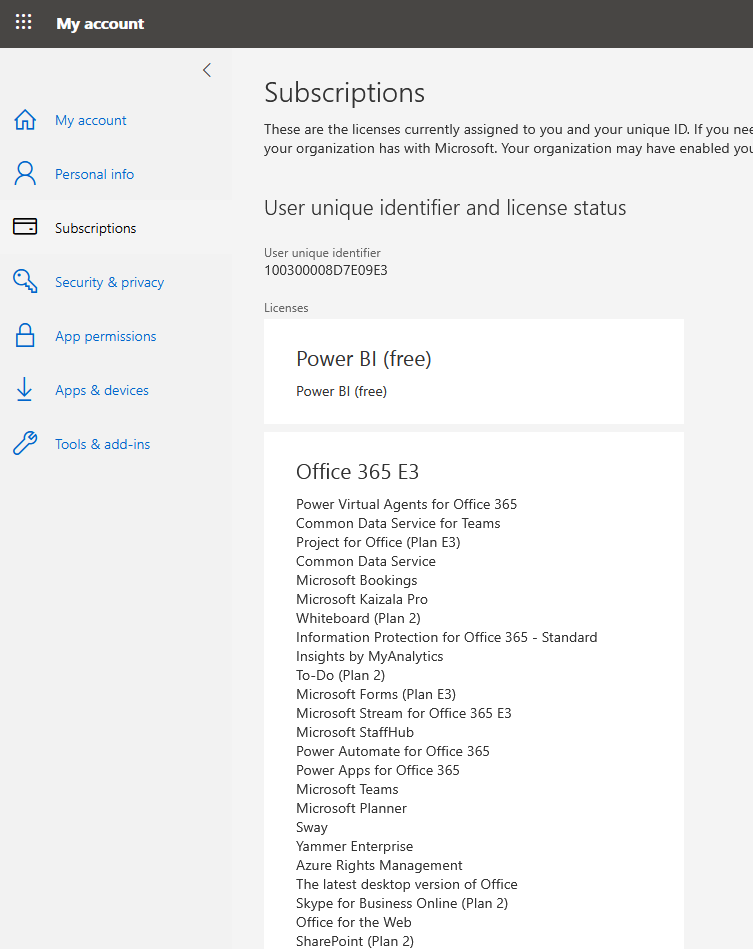
Task: Click the Sway entry
Action: tap(312, 827)
